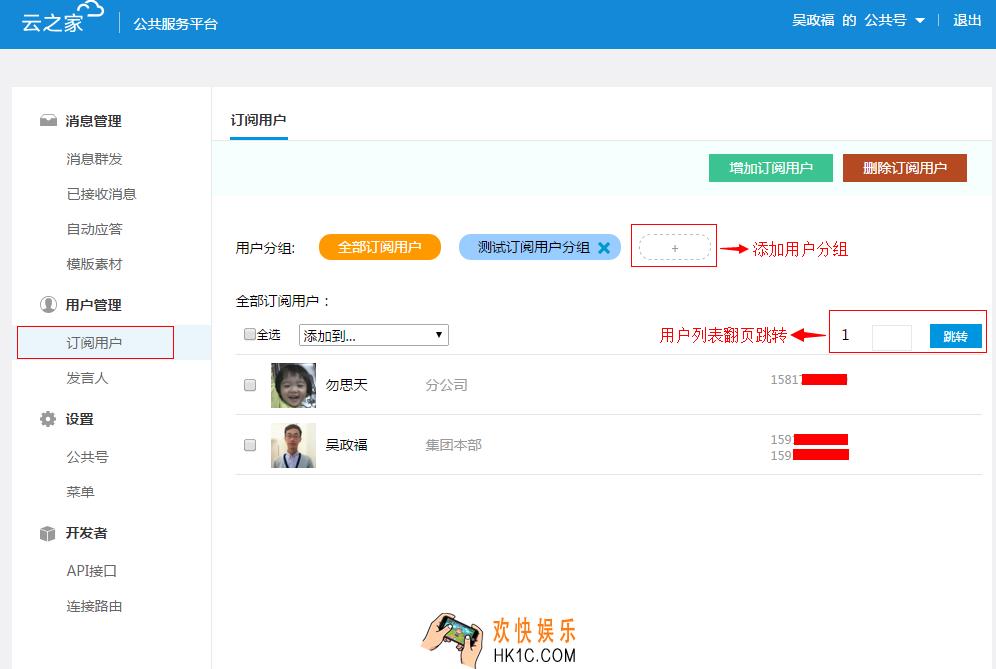Select the checkbox for user 吴政福

tap(250, 445)
